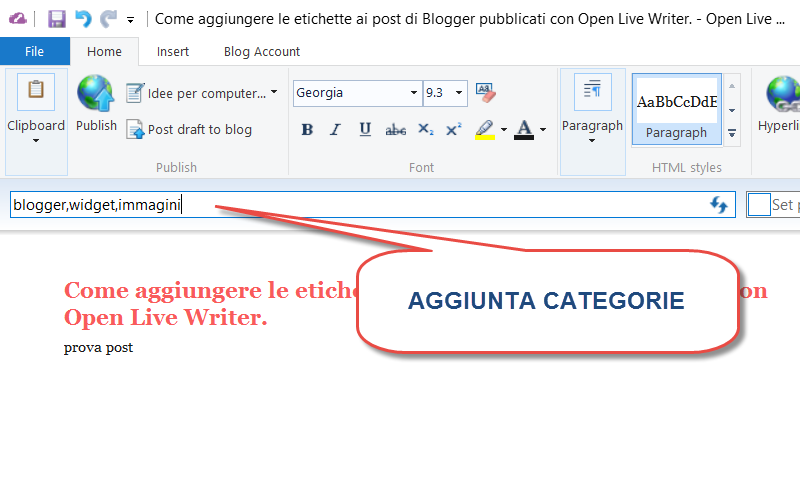Viewport: 800px width, 479px height.
Task: Toggle Strikethrough formatting
Action: [x=395, y=130]
